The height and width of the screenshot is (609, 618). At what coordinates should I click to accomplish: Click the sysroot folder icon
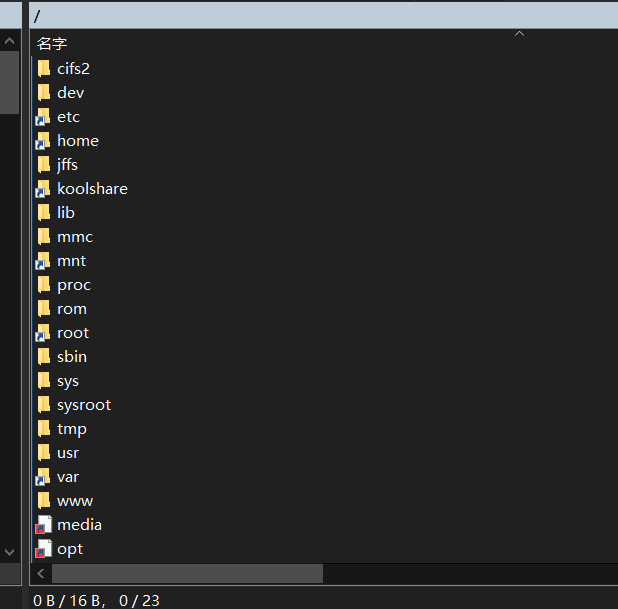coord(44,405)
